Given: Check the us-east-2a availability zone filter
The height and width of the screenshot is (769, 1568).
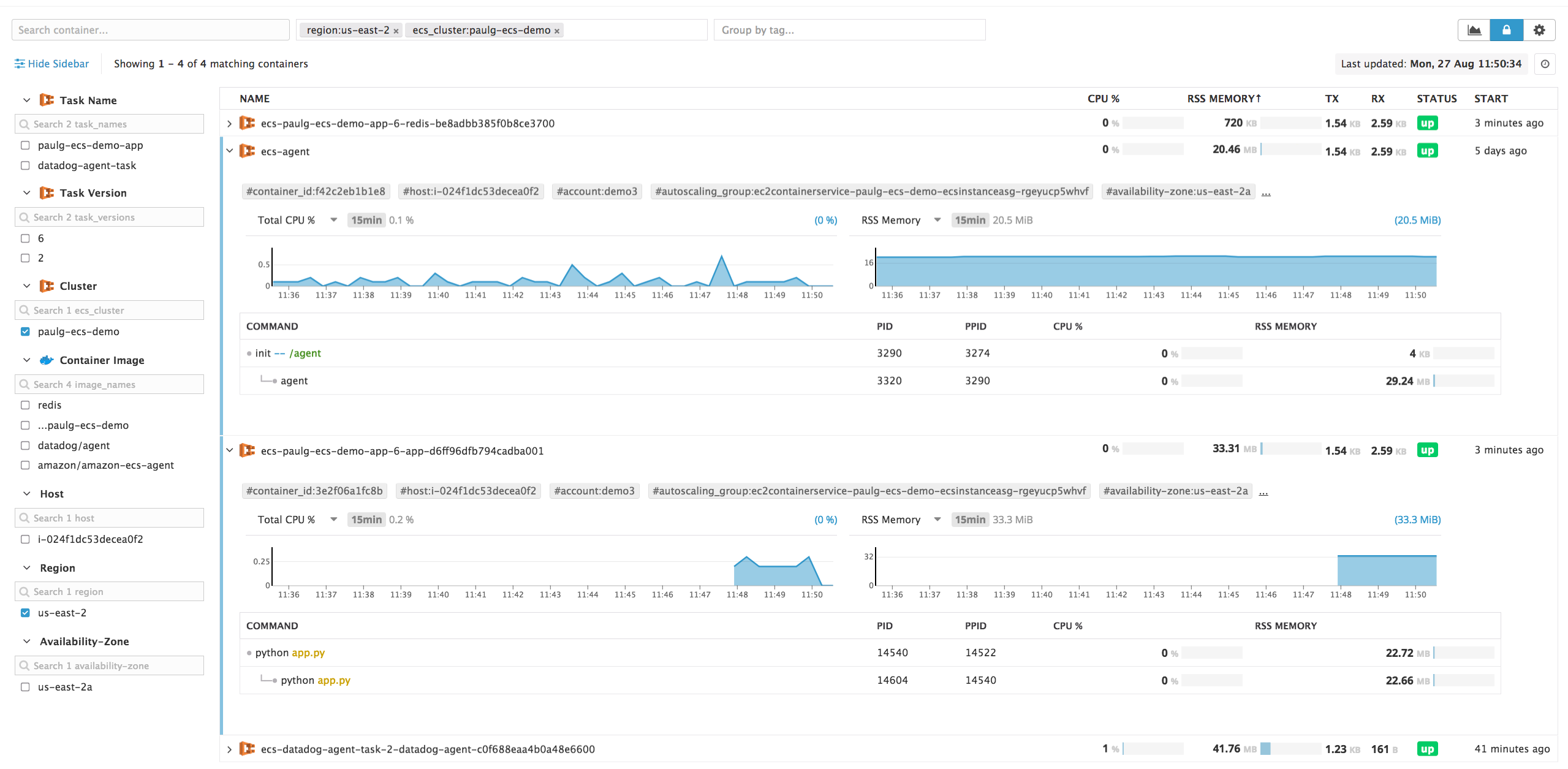Looking at the screenshot, I should [25, 687].
